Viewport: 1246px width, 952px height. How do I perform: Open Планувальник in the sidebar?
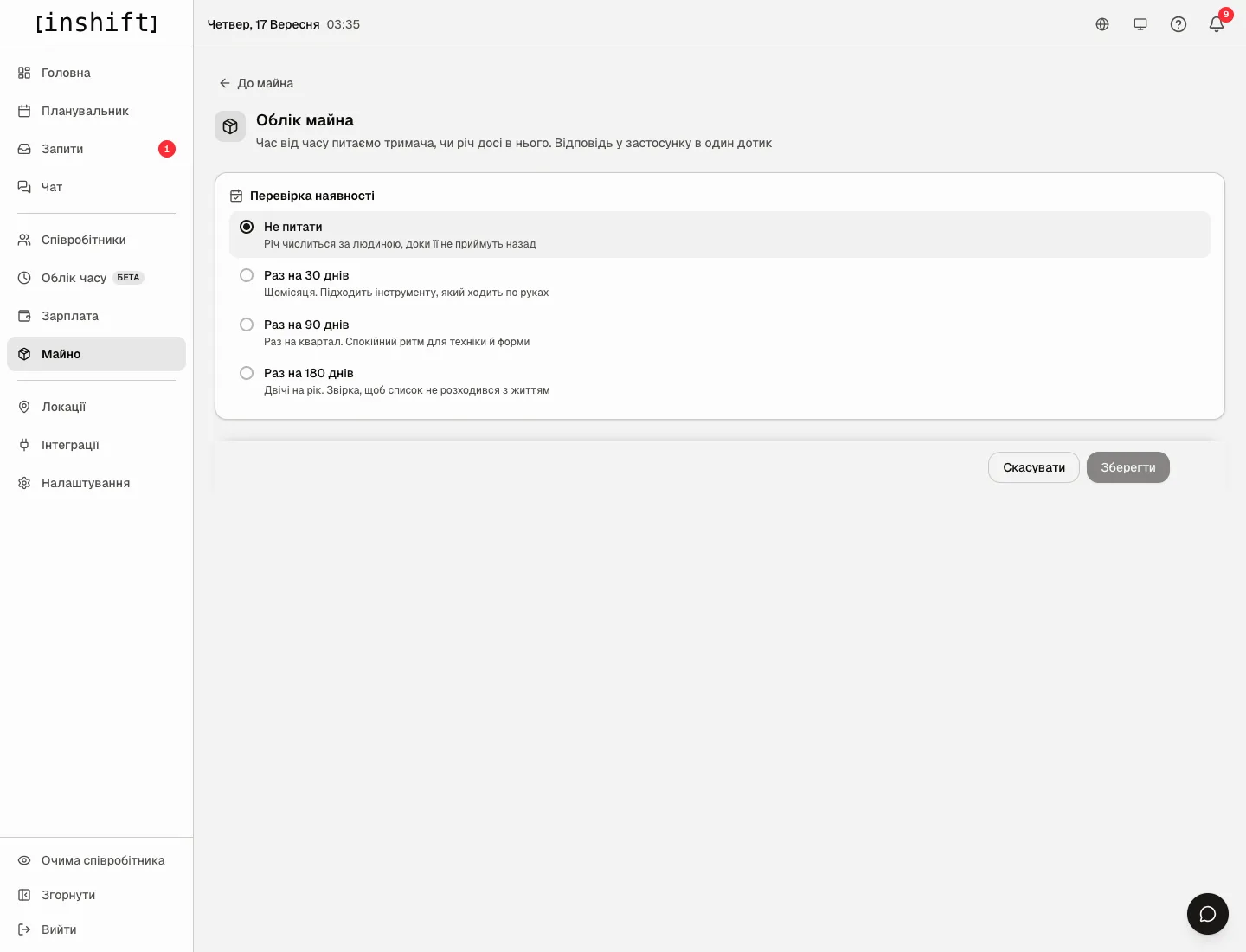96,111
